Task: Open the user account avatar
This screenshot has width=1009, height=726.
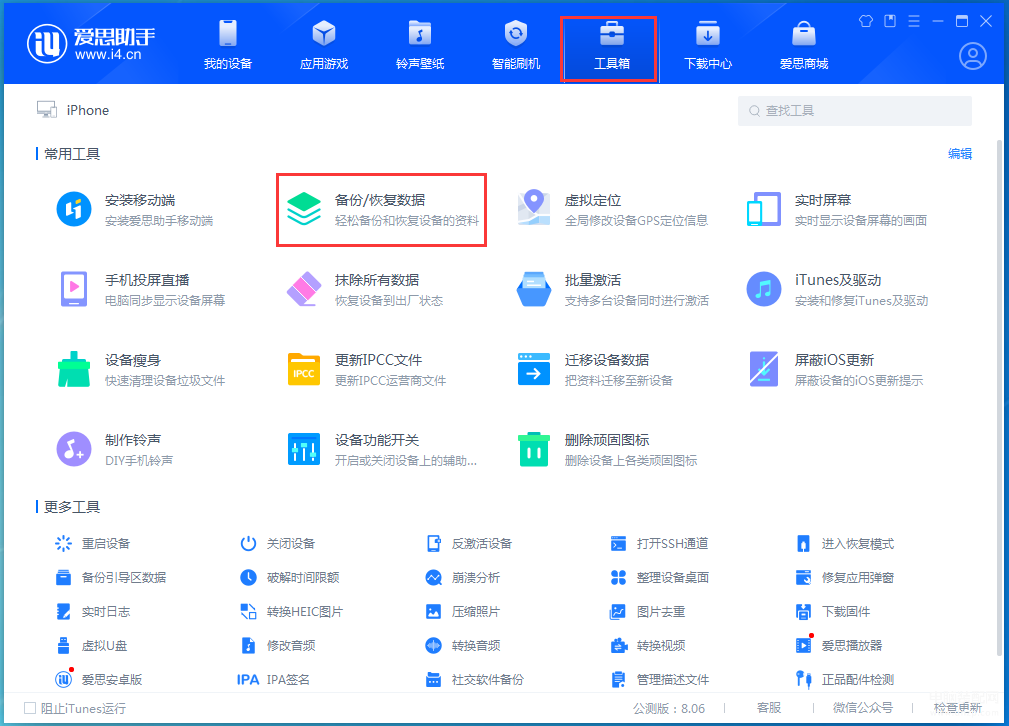Action: (x=972, y=56)
